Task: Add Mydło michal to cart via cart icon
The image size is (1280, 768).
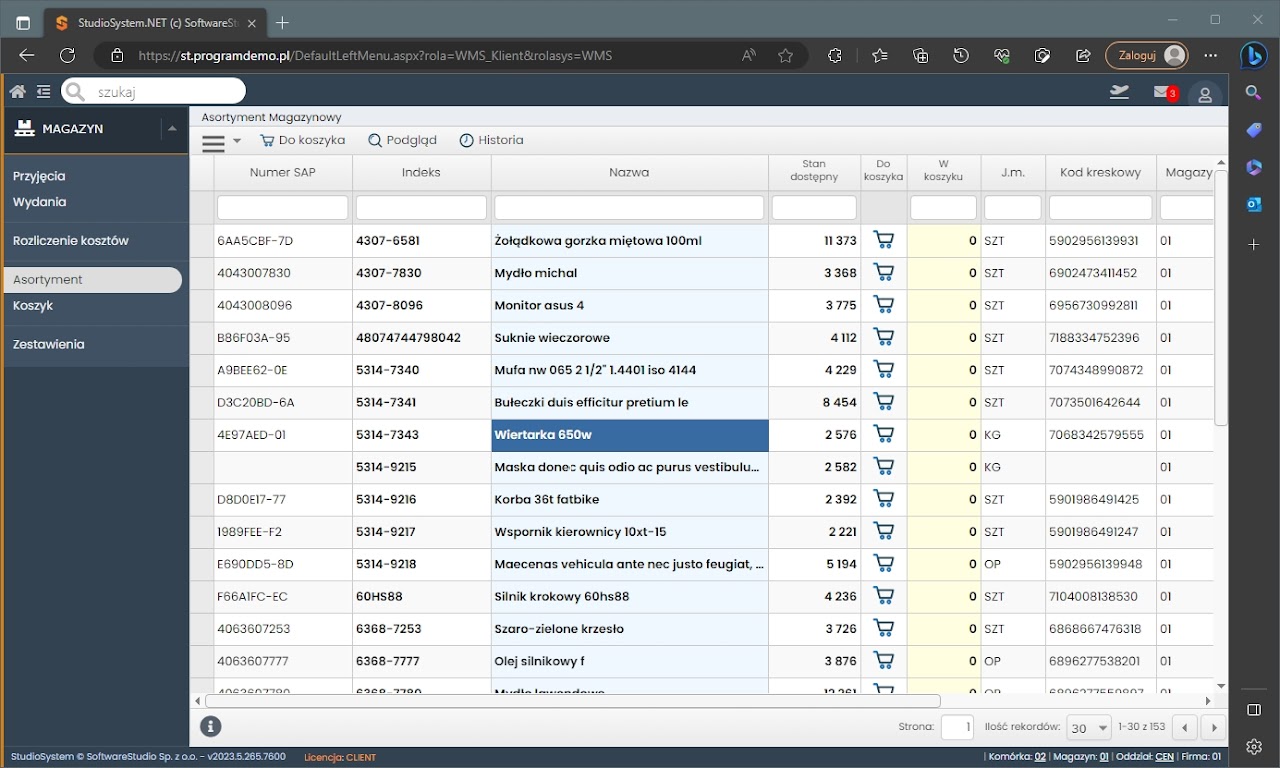Action: point(883,273)
